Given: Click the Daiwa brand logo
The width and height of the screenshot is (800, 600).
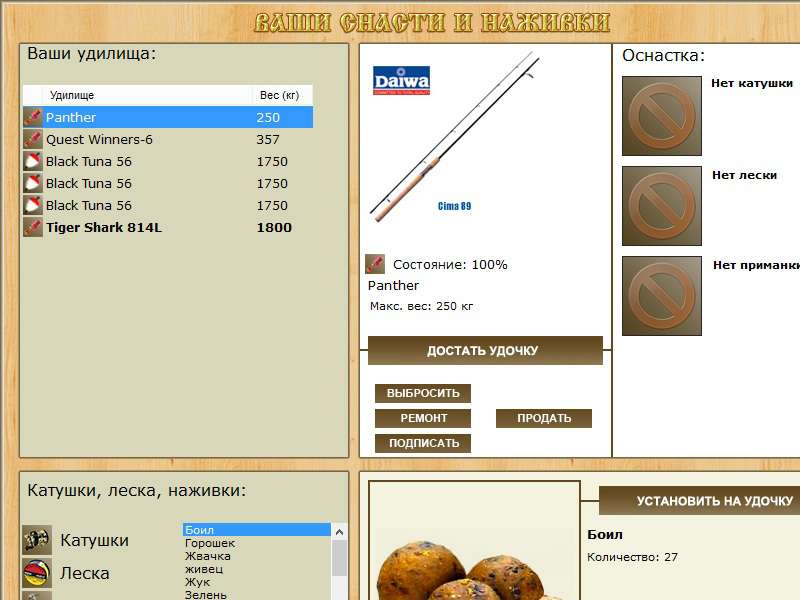Looking at the screenshot, I should [402, 81].
